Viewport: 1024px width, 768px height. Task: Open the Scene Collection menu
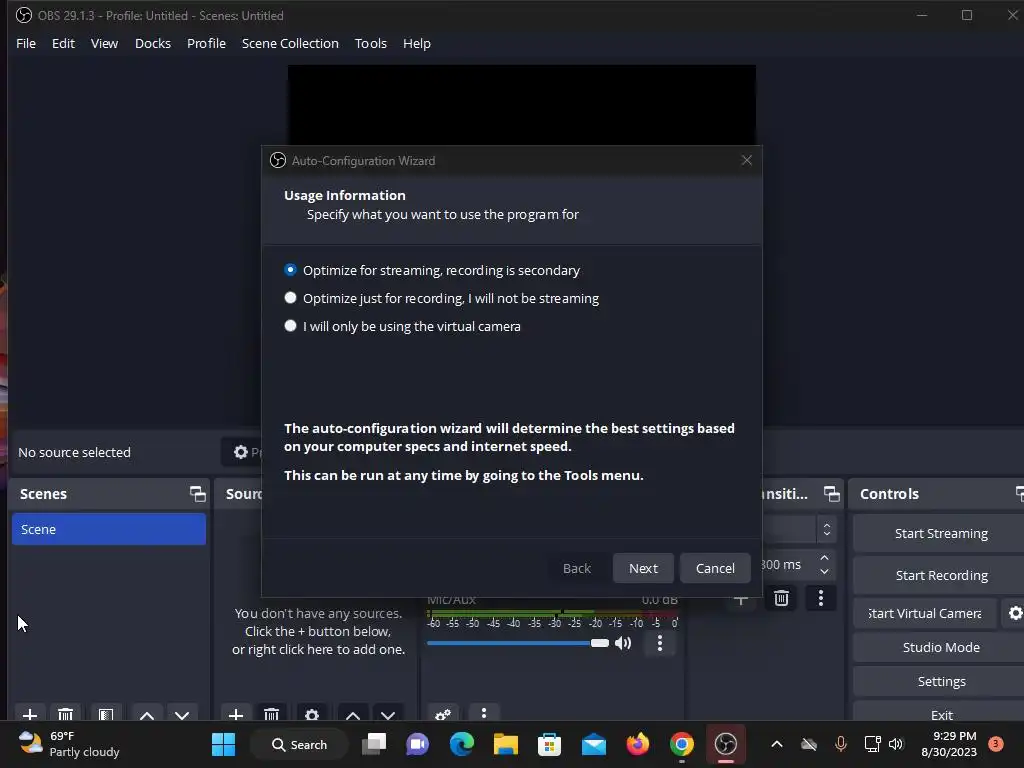[x=290, y=43]
